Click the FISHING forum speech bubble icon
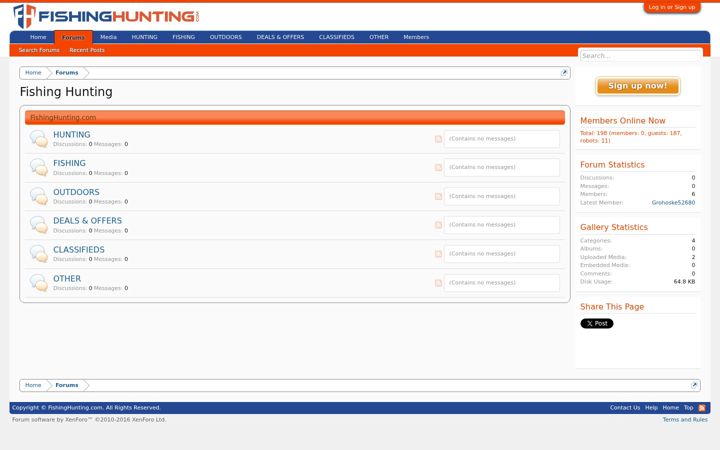This screenshot has width=720, height=450. click(x=39, y=168)
